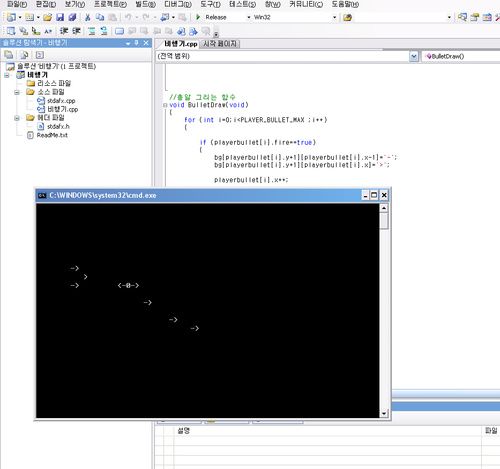Open the Solution Explorer window position menu arrow

(128, 43)
